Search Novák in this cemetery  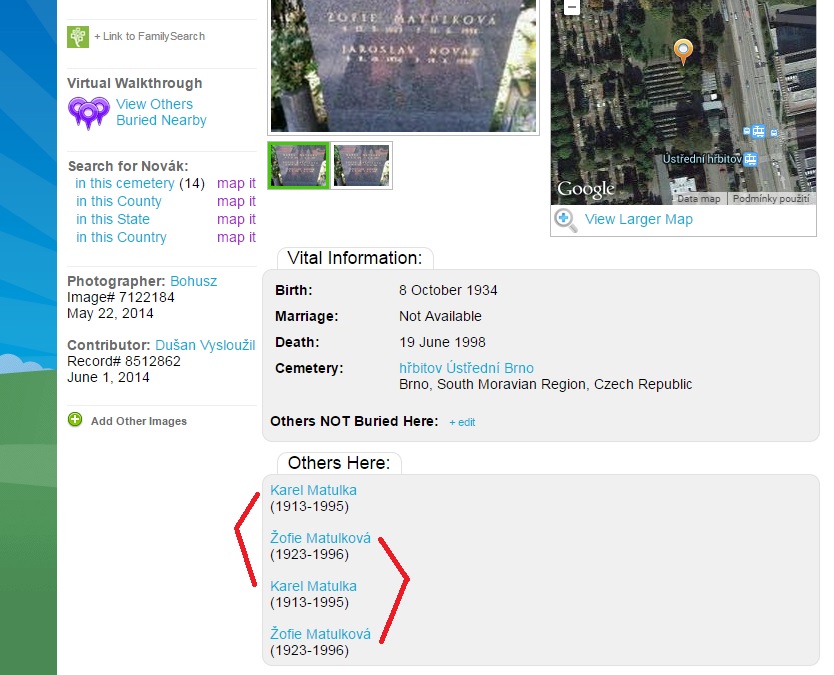125,183
